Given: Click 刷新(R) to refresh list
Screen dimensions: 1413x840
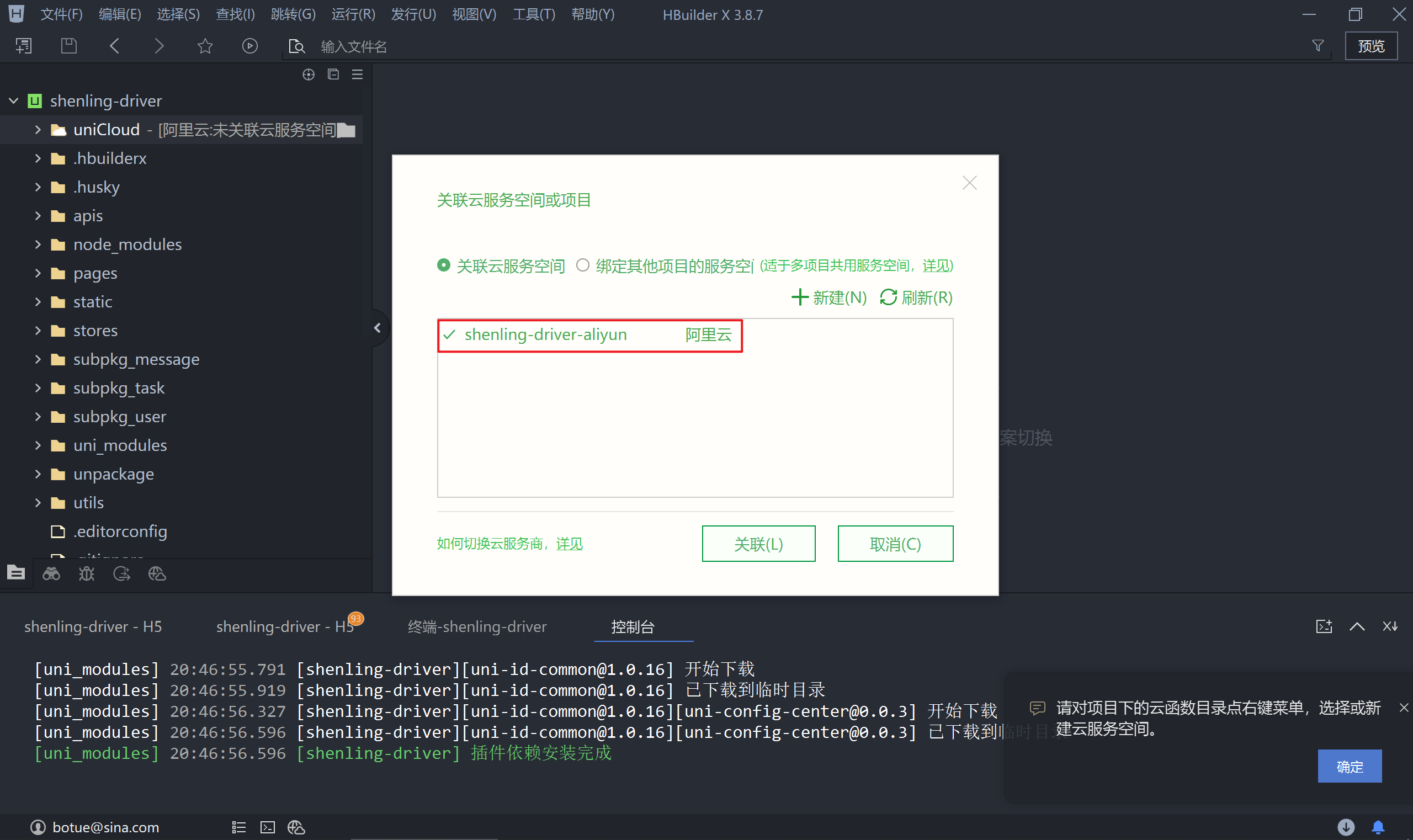Looking at the screenshot, I should (917, 297).
